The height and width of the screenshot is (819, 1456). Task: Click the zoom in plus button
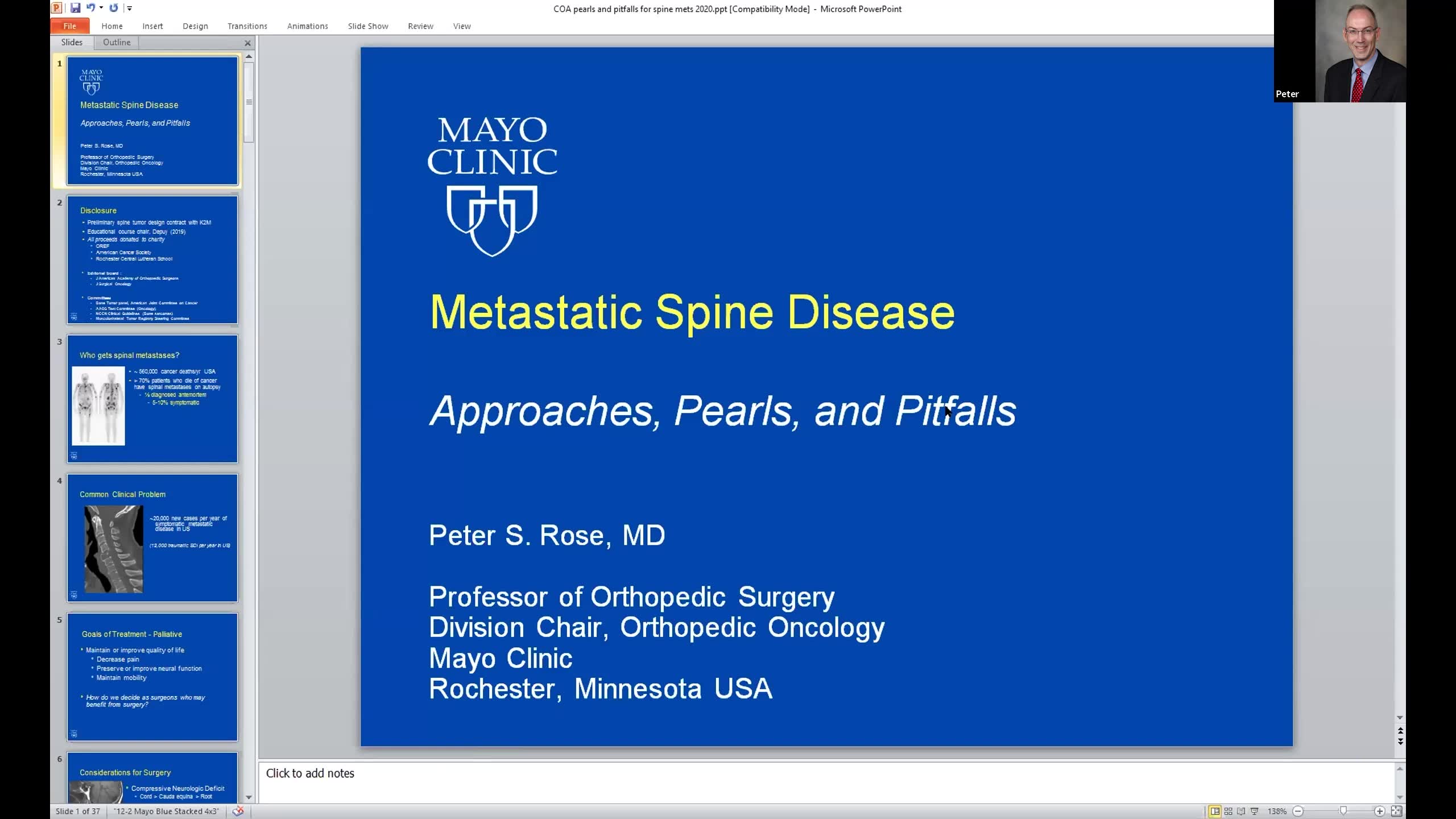point(1379,811)
